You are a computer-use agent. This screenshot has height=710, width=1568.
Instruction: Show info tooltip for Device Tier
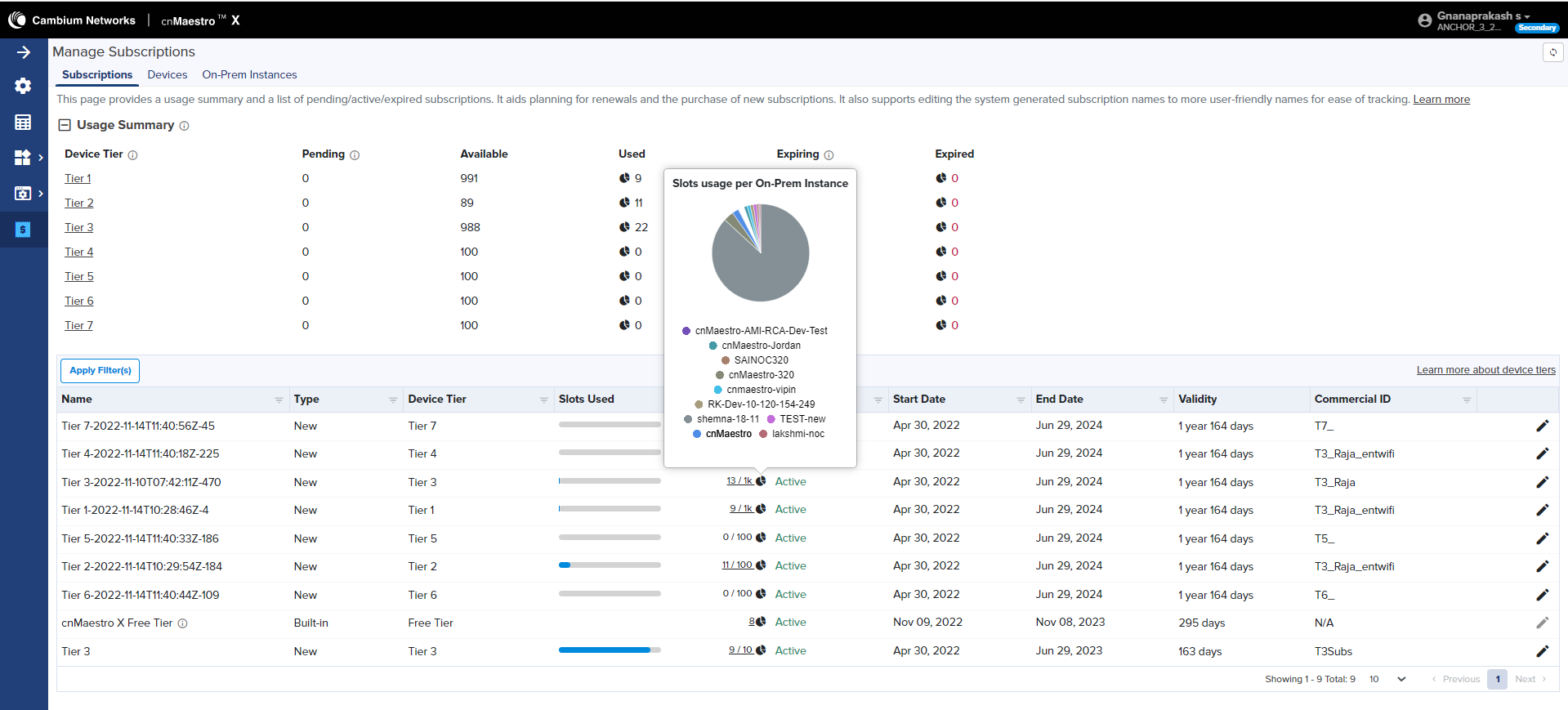pos(132,155)
